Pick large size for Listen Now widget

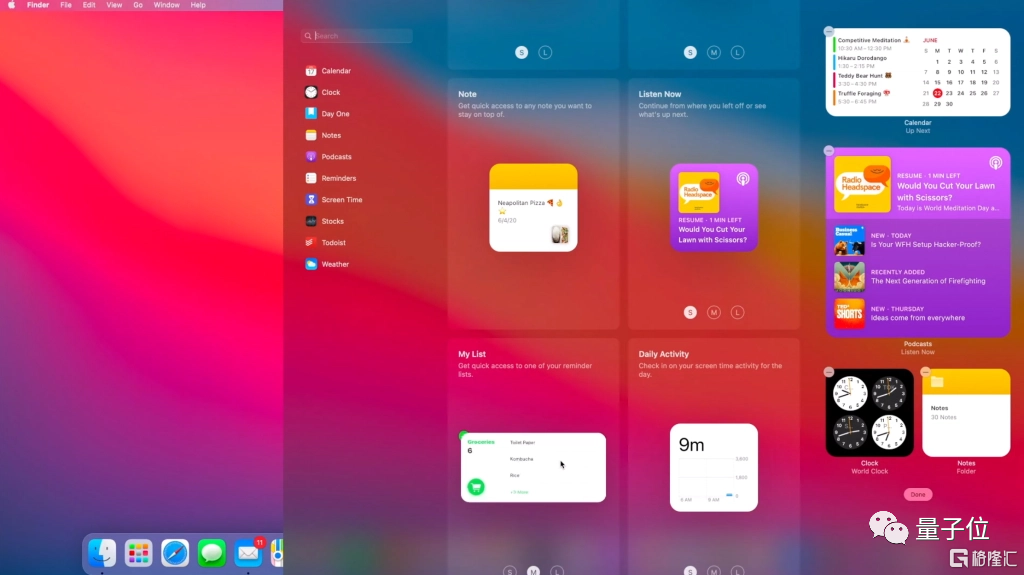click(x=737, y=312)
